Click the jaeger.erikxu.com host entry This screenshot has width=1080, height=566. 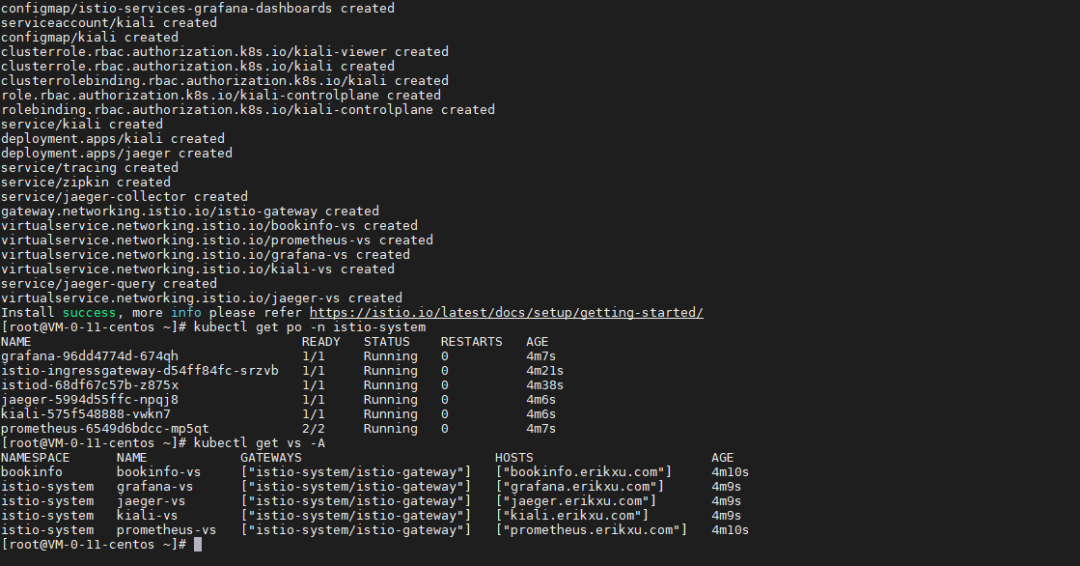click(576, 501)
